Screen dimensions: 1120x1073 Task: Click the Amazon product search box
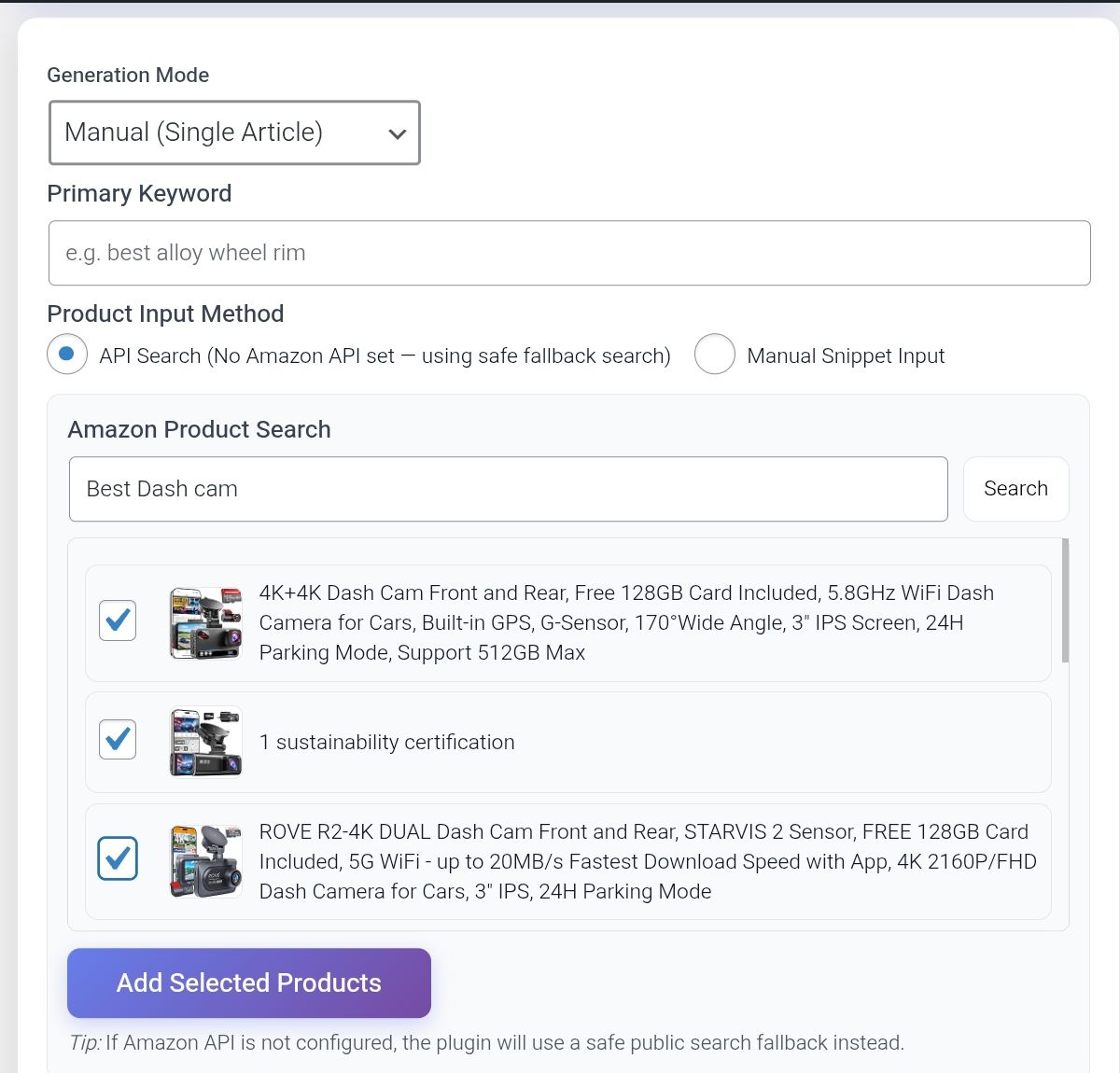tap(509, 489)
